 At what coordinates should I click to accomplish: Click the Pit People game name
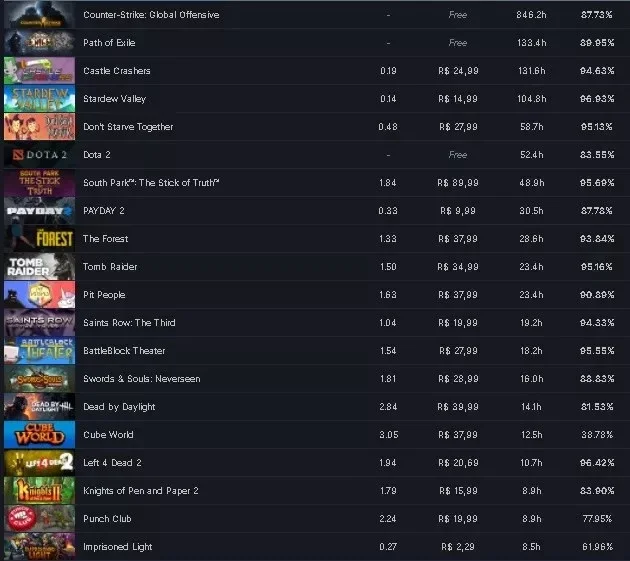coord(104,295)
